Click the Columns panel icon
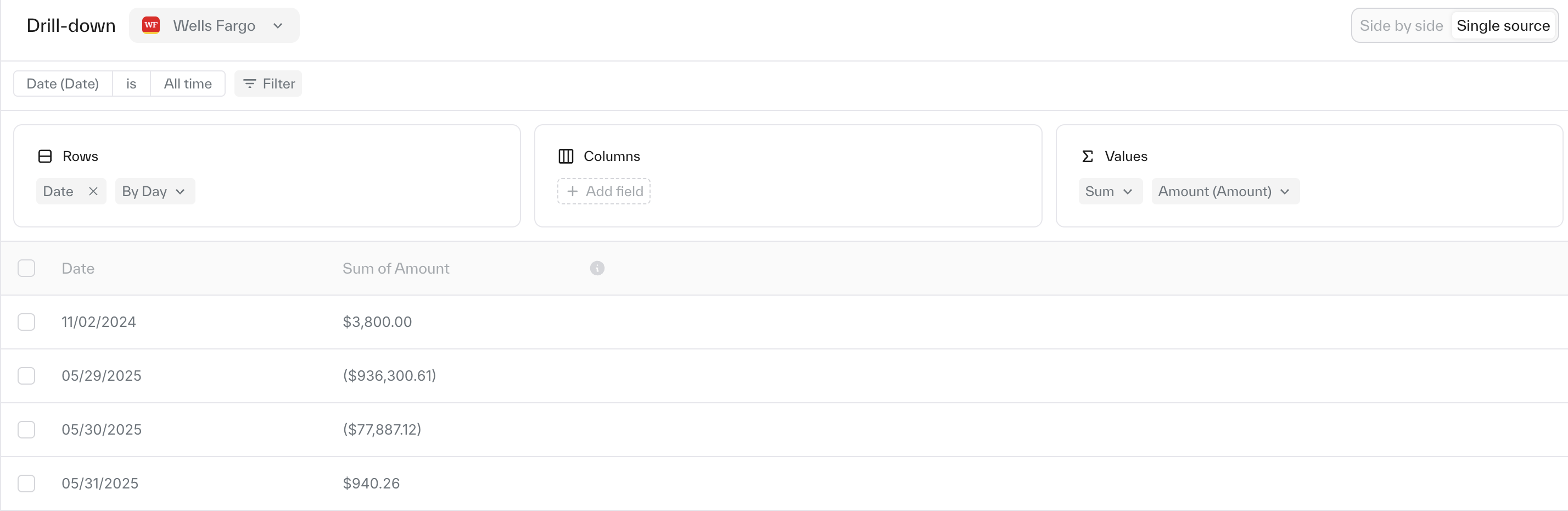1568x511 pixels. click(x=565, y=157)
